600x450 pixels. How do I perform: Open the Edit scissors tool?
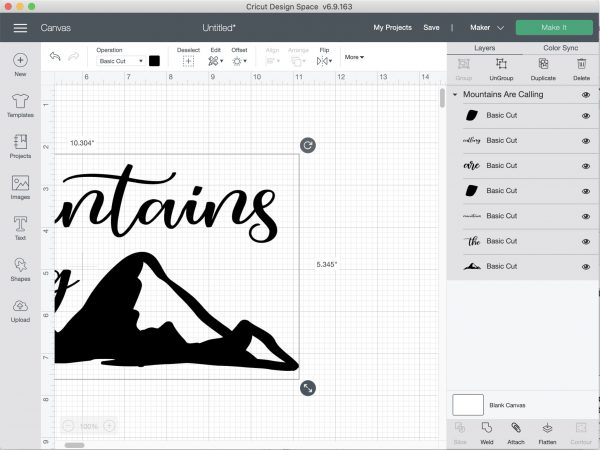215,61
